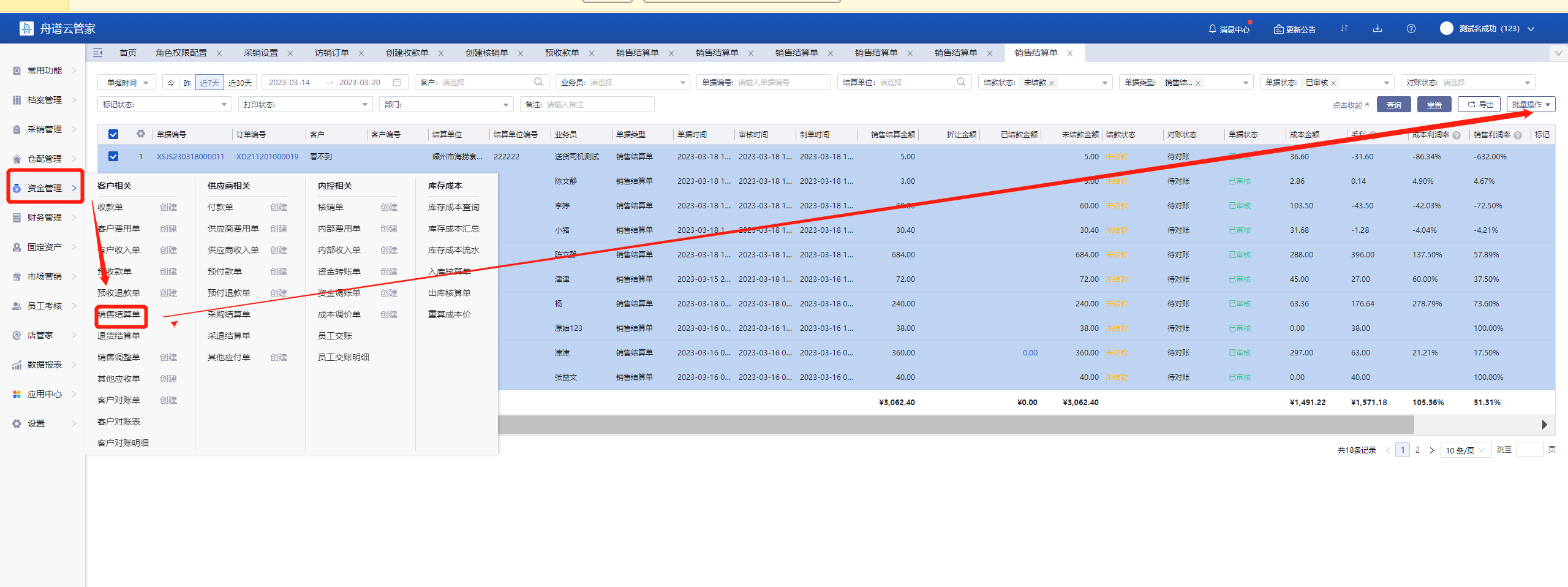Open document link XSJS230318000011
The width and height of the screenshot is (1568, 587).
tap(190, 157)
